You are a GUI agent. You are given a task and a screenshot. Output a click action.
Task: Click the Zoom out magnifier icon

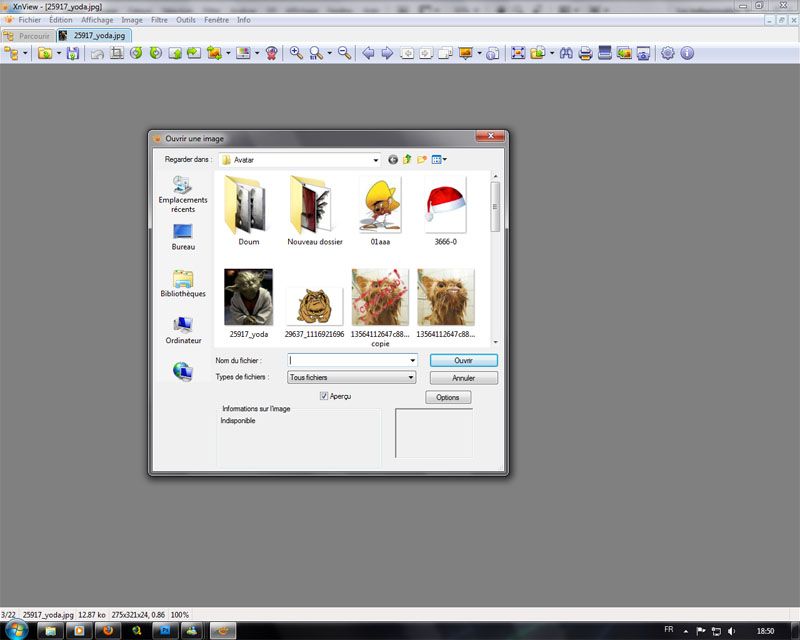[x=344, y=53]
